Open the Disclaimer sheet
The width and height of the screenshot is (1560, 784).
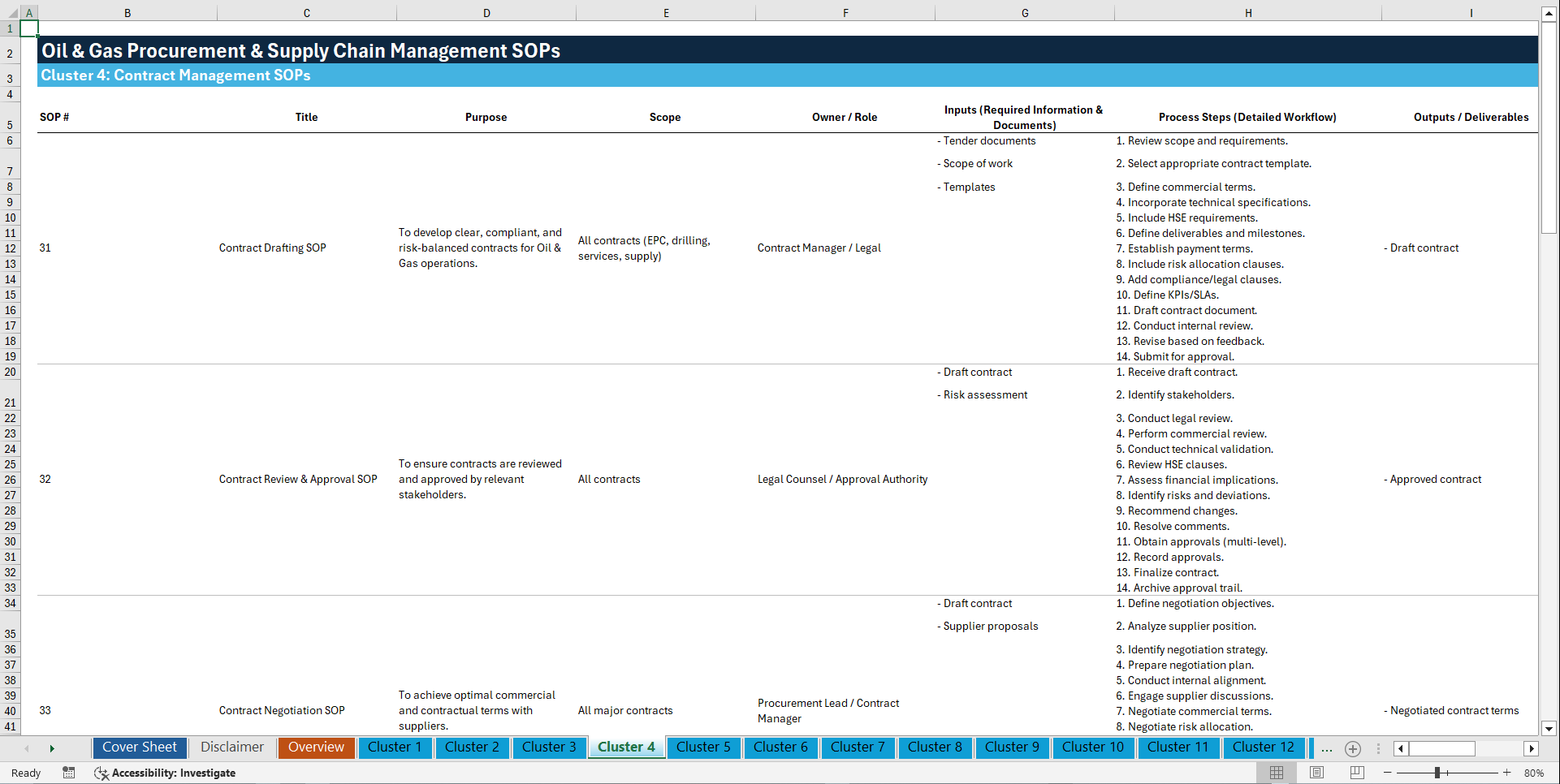click(x=231, y=747)
